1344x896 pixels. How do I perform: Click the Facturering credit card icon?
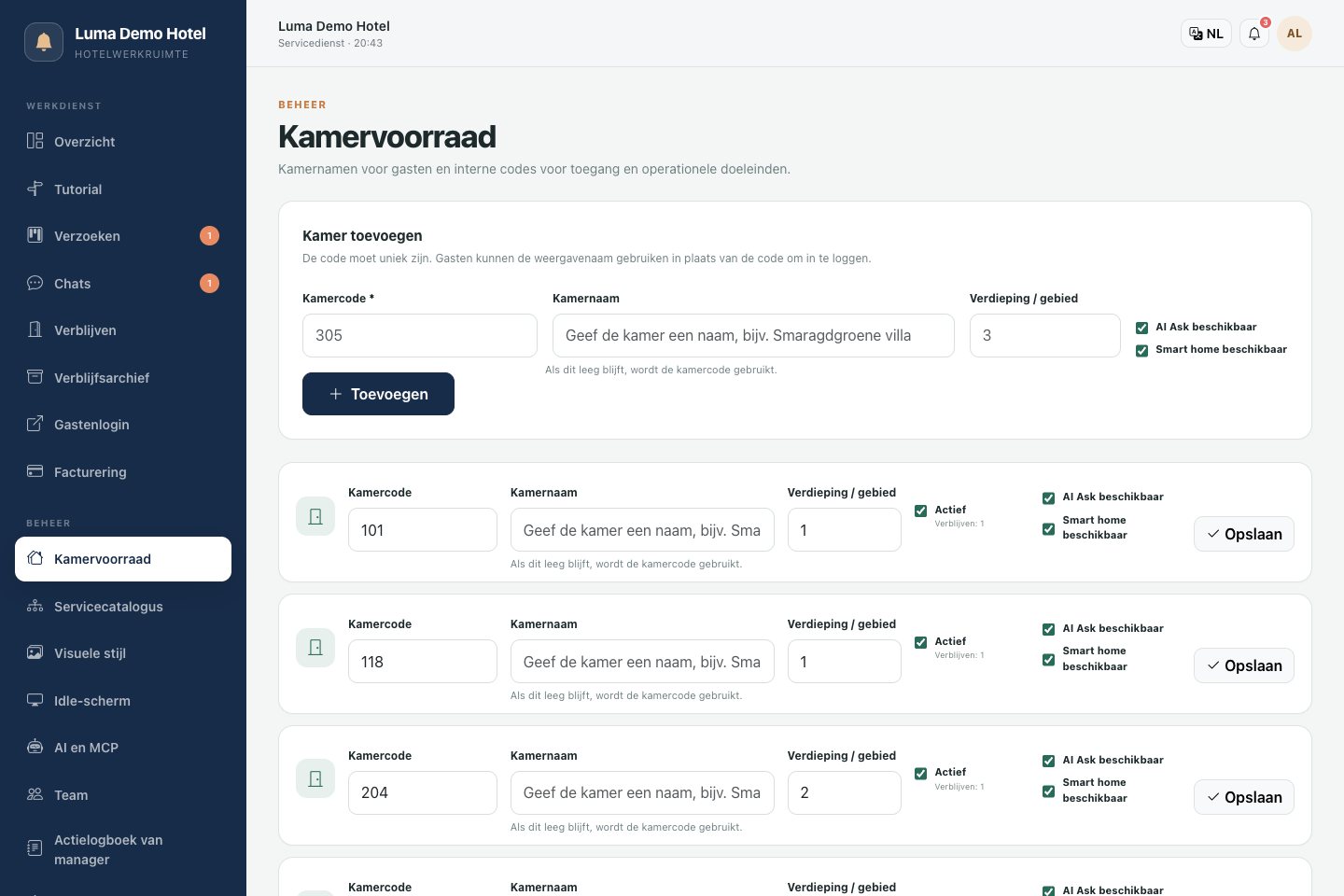coord(35,471)
